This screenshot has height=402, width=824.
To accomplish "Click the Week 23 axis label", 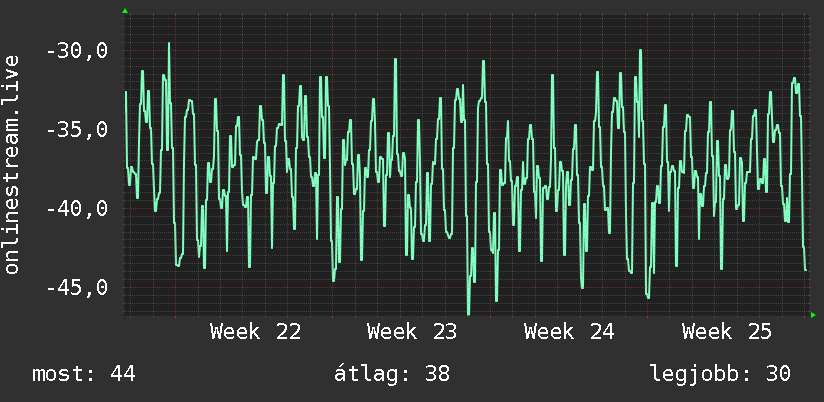I will pyautogui.click(x=413, y=332).
